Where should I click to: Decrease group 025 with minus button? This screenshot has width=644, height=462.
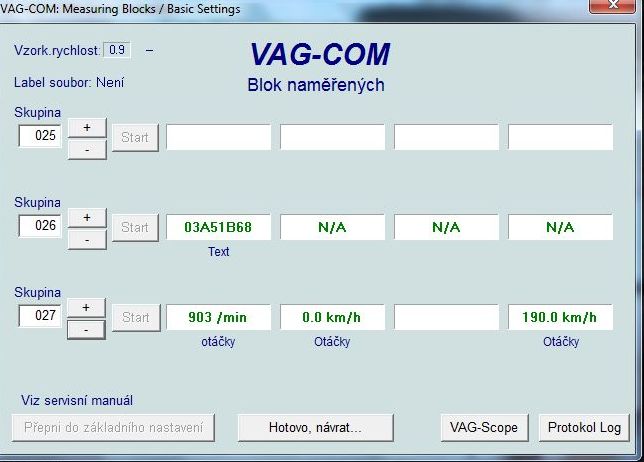click(87, 150)
